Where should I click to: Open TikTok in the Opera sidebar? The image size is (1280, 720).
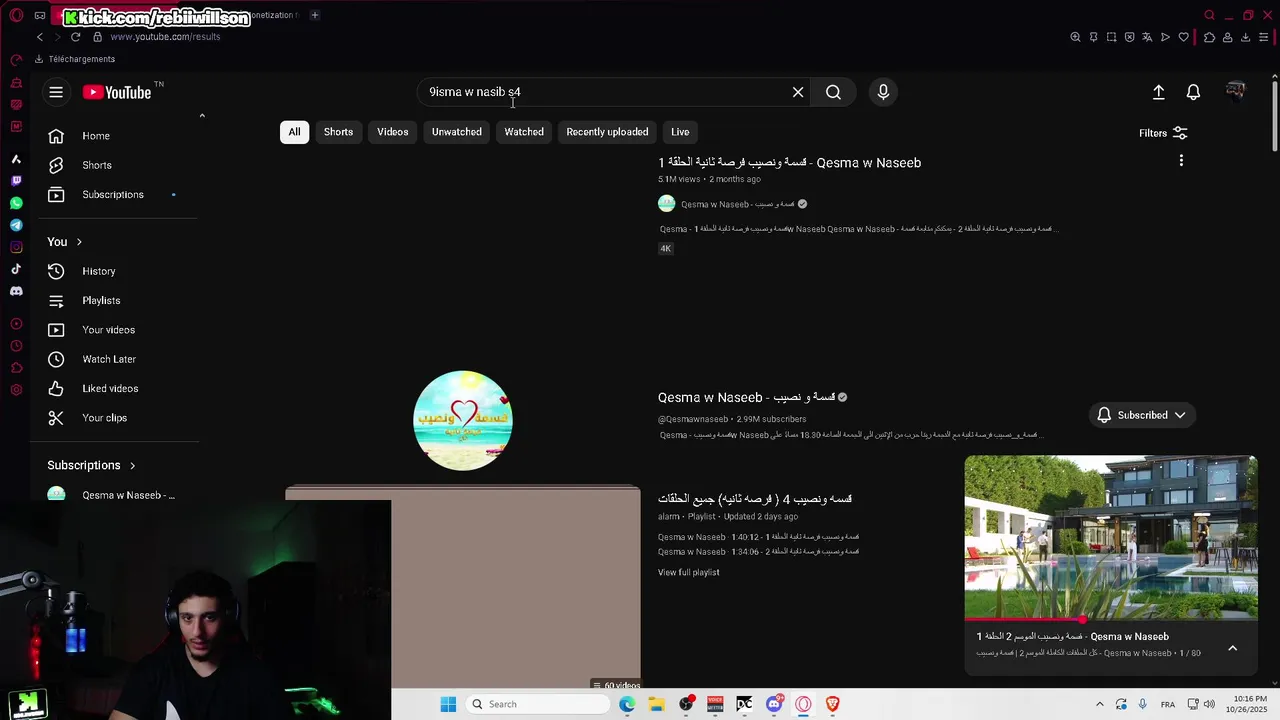click(16, 269)
